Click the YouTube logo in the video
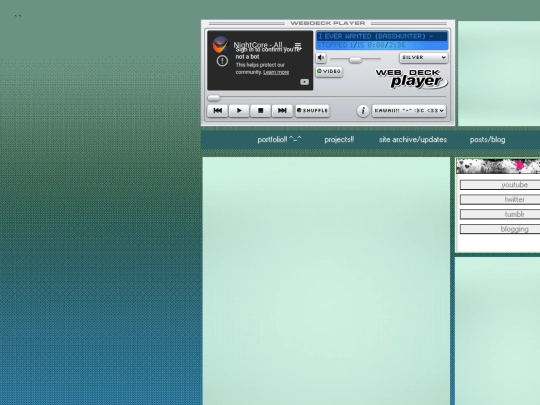540x405 pixels. click(304, 82)
